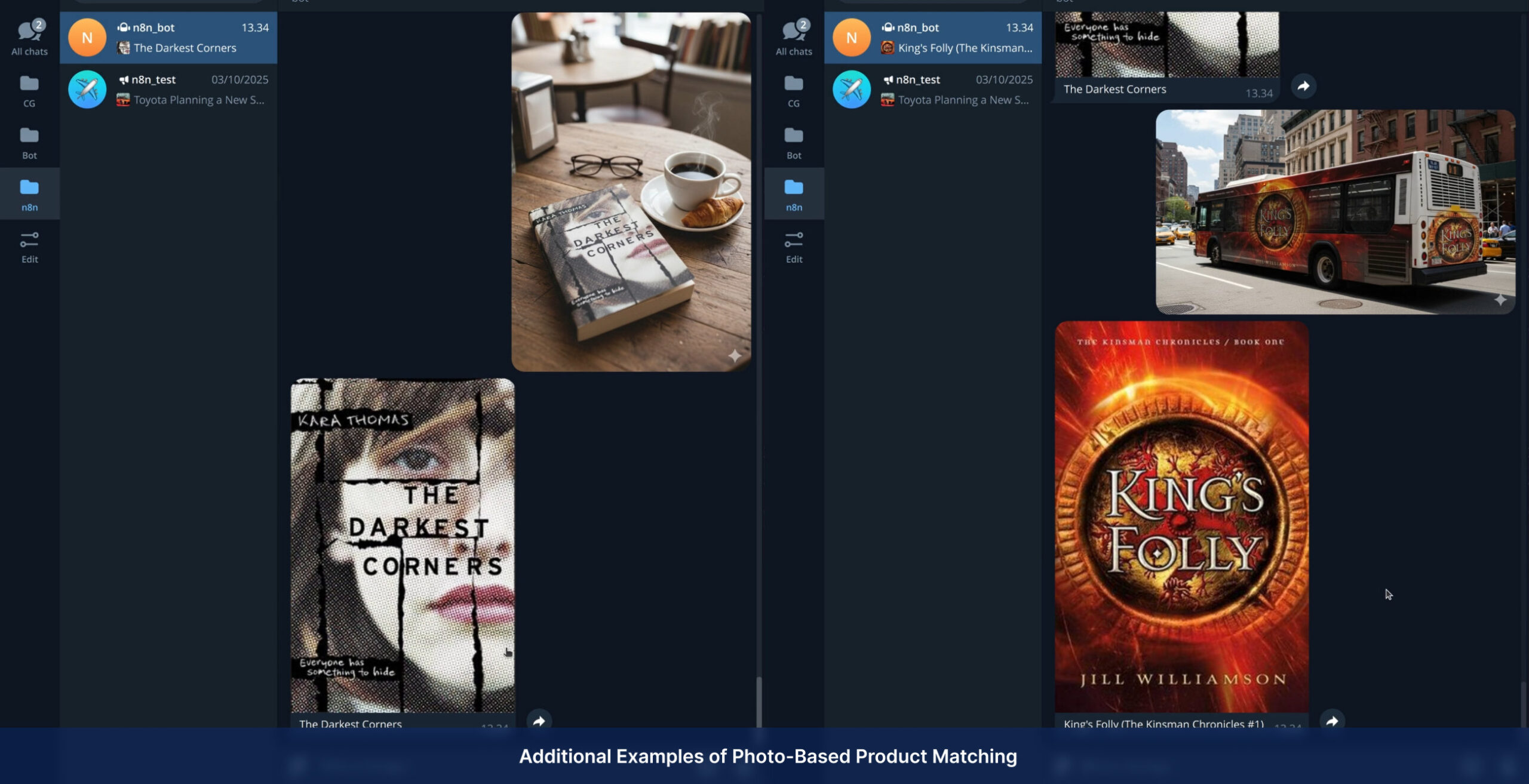Image resolution: width=1529 pixels, height=784 pixels.
Task: Select n8n_bot chat showing King's Folly
Action: (933, 37)
